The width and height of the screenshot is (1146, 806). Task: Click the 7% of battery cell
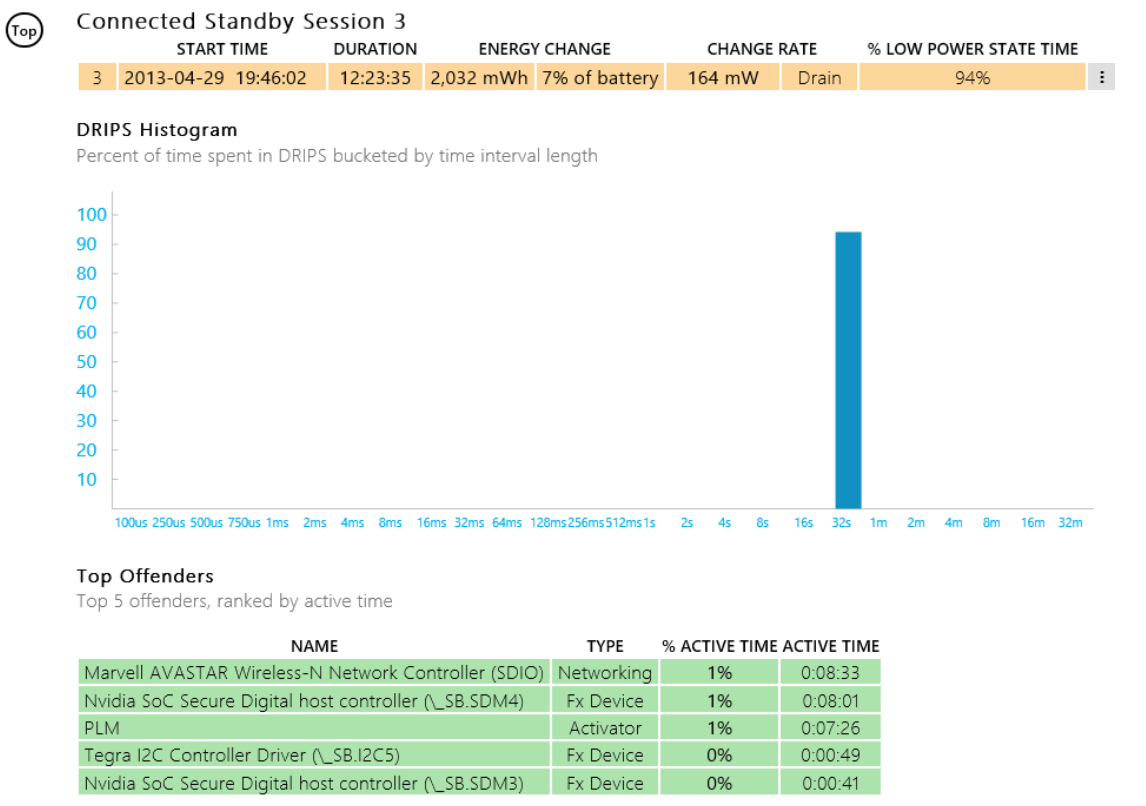600,78
